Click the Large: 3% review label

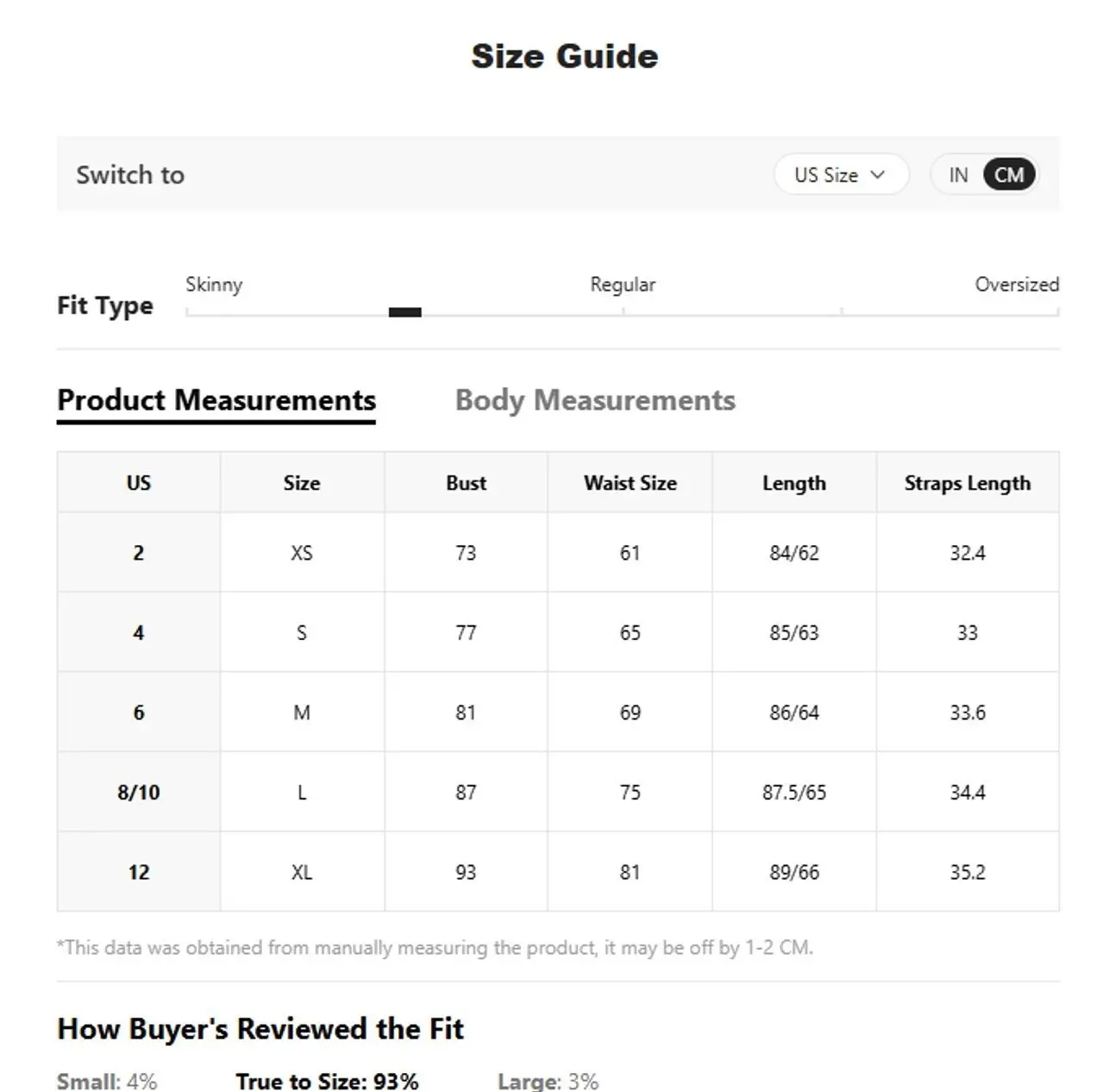point(548,1081)
